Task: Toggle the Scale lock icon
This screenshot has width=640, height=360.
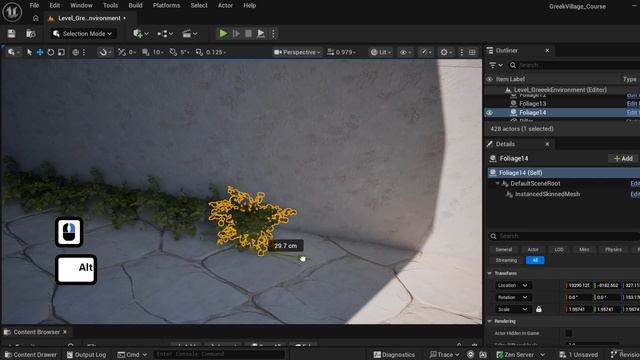Action: [539, 309]
